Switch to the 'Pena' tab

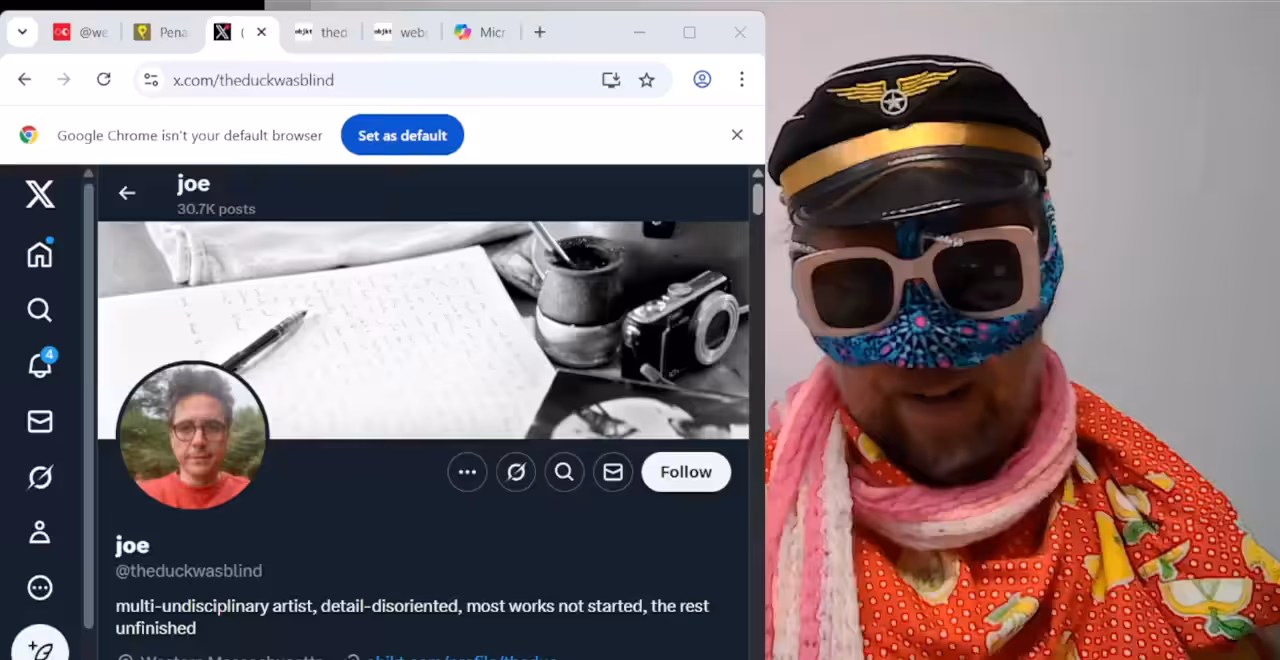pos(161,32)
